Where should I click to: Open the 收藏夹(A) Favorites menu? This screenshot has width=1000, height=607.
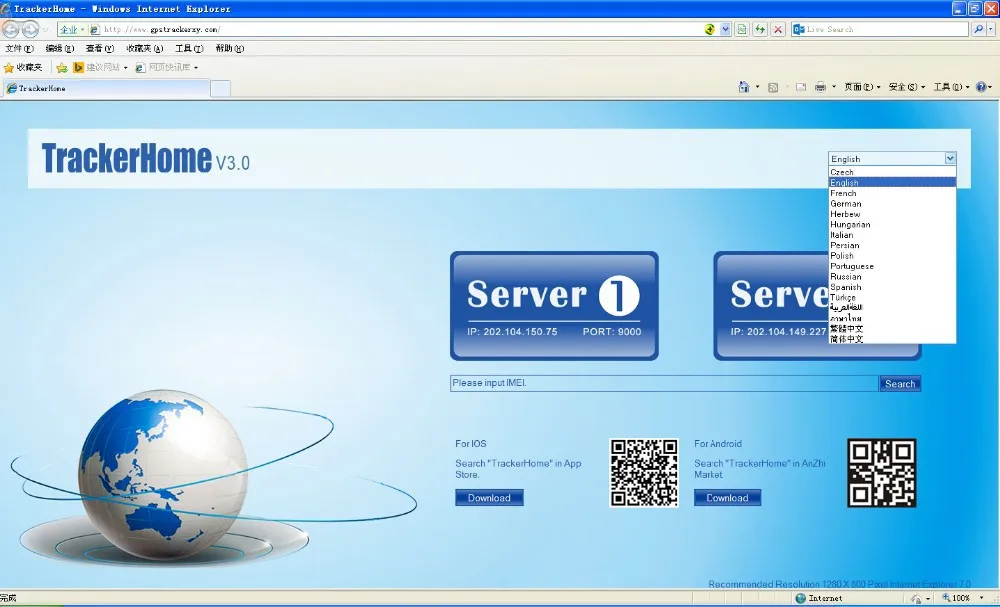[x=145, y=48]
